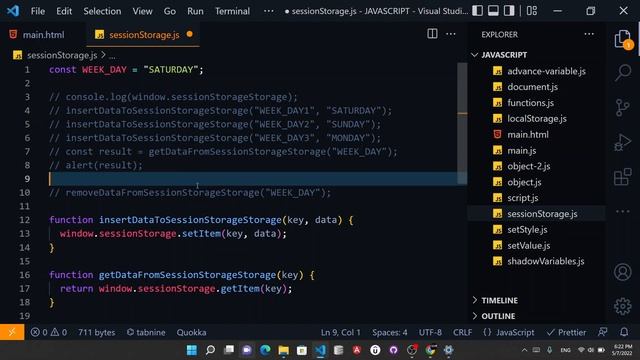Open the notifications bell in status bar
This screenshot has height=360, width=640.
[624, 332]
